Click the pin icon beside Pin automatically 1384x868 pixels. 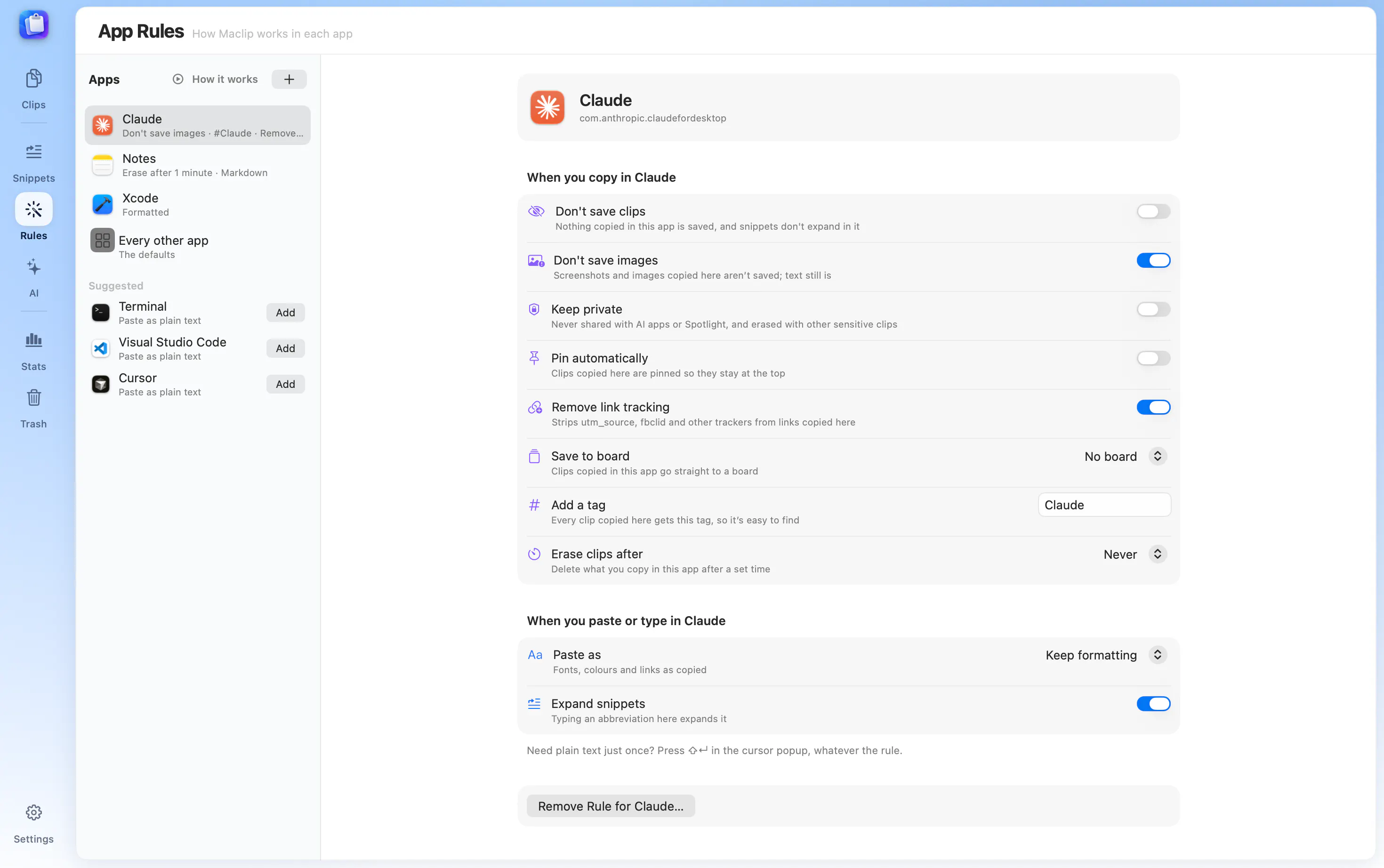534,358
